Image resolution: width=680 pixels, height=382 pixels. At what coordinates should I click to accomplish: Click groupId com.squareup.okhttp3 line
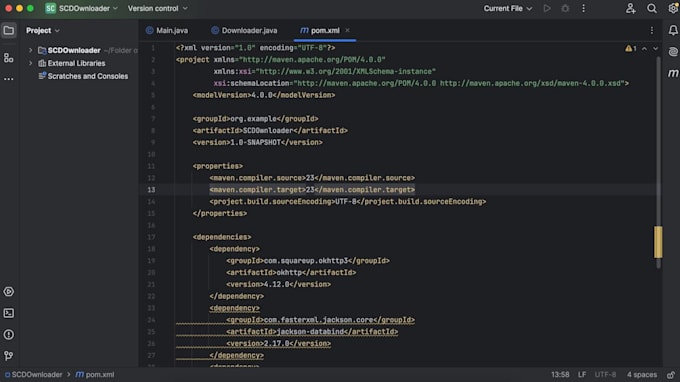click(308, 261)
